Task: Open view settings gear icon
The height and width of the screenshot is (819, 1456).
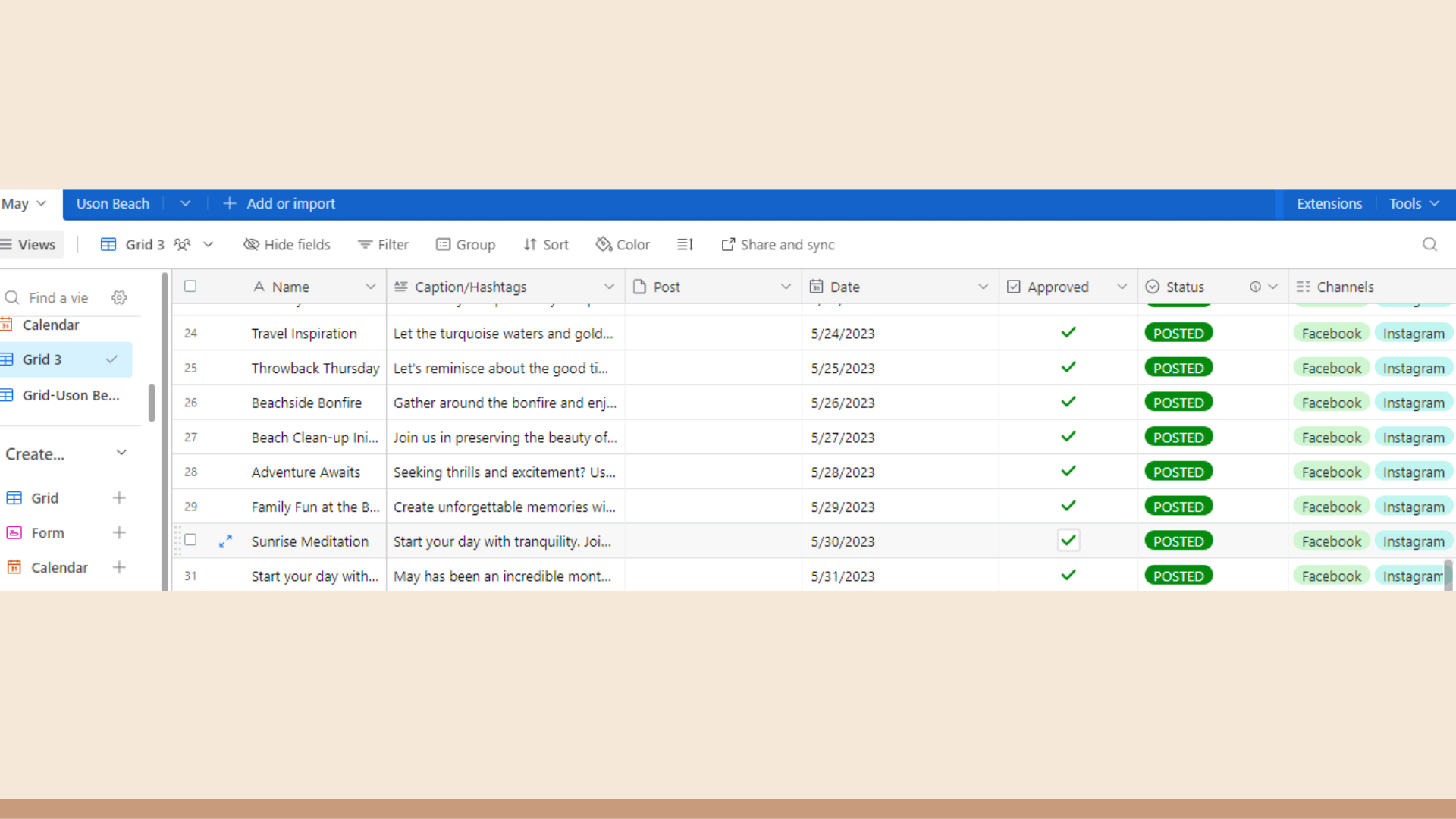Action: (x=119, y=297)
